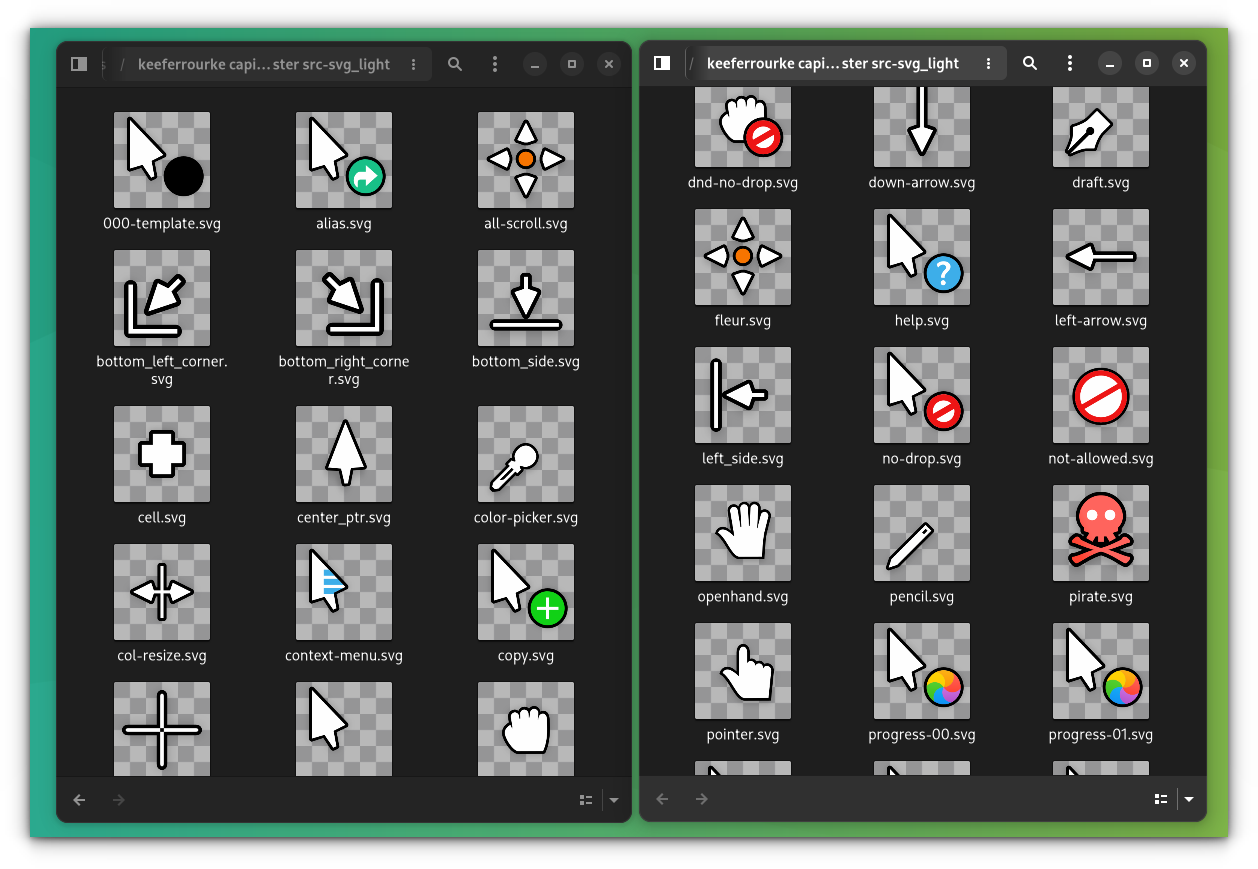Expand view options arrow in left window
The image size is (1258, 869).
point(614,800)
